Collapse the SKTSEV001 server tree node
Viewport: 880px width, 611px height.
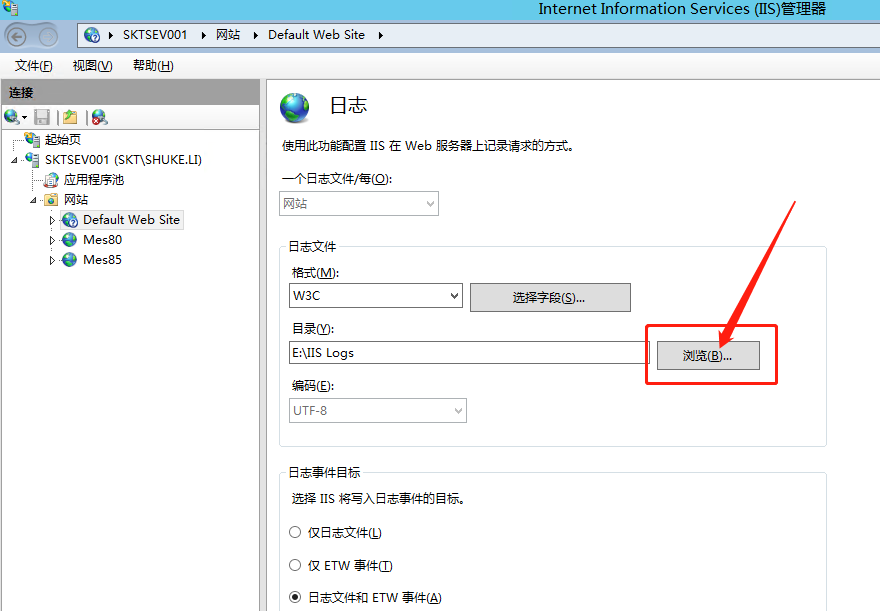15,160
